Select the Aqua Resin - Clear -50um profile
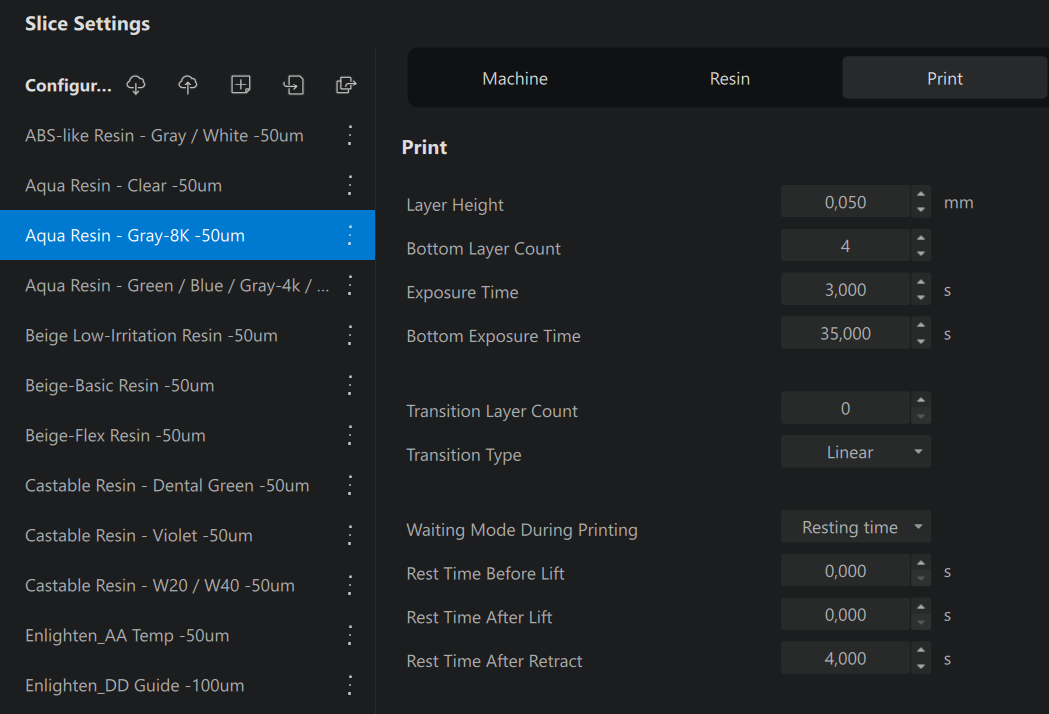Image resolution: width=1049 pixels, height=714 pixels. pos(187,185)
